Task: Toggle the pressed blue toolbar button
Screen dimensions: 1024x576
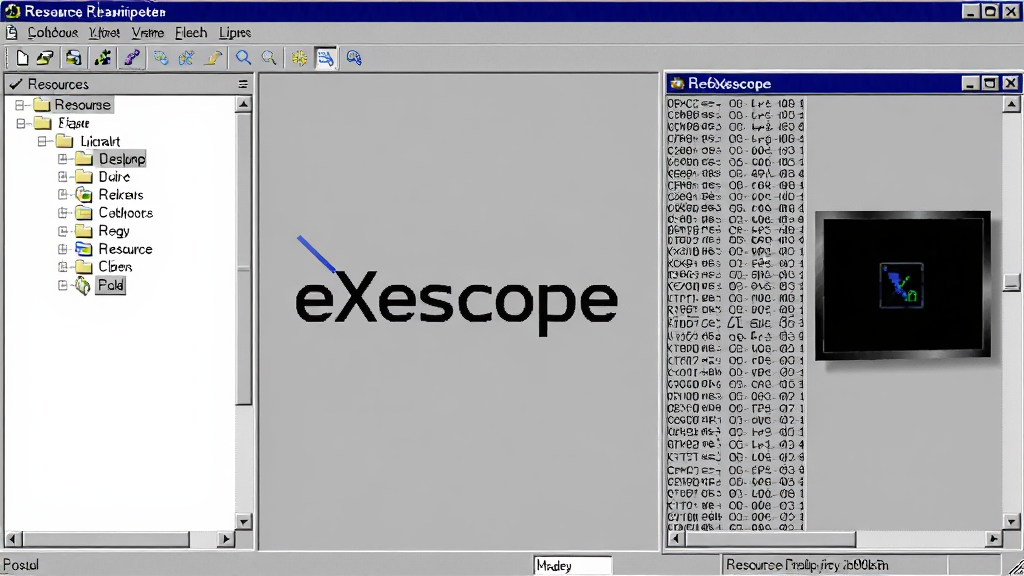Action: (325, 58)
